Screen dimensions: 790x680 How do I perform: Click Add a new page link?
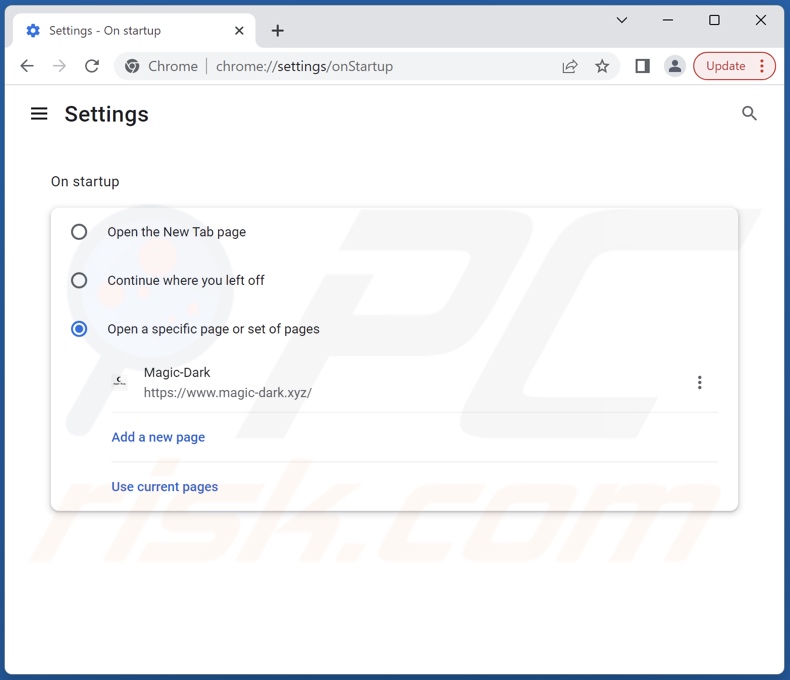[x=158, y=437]
